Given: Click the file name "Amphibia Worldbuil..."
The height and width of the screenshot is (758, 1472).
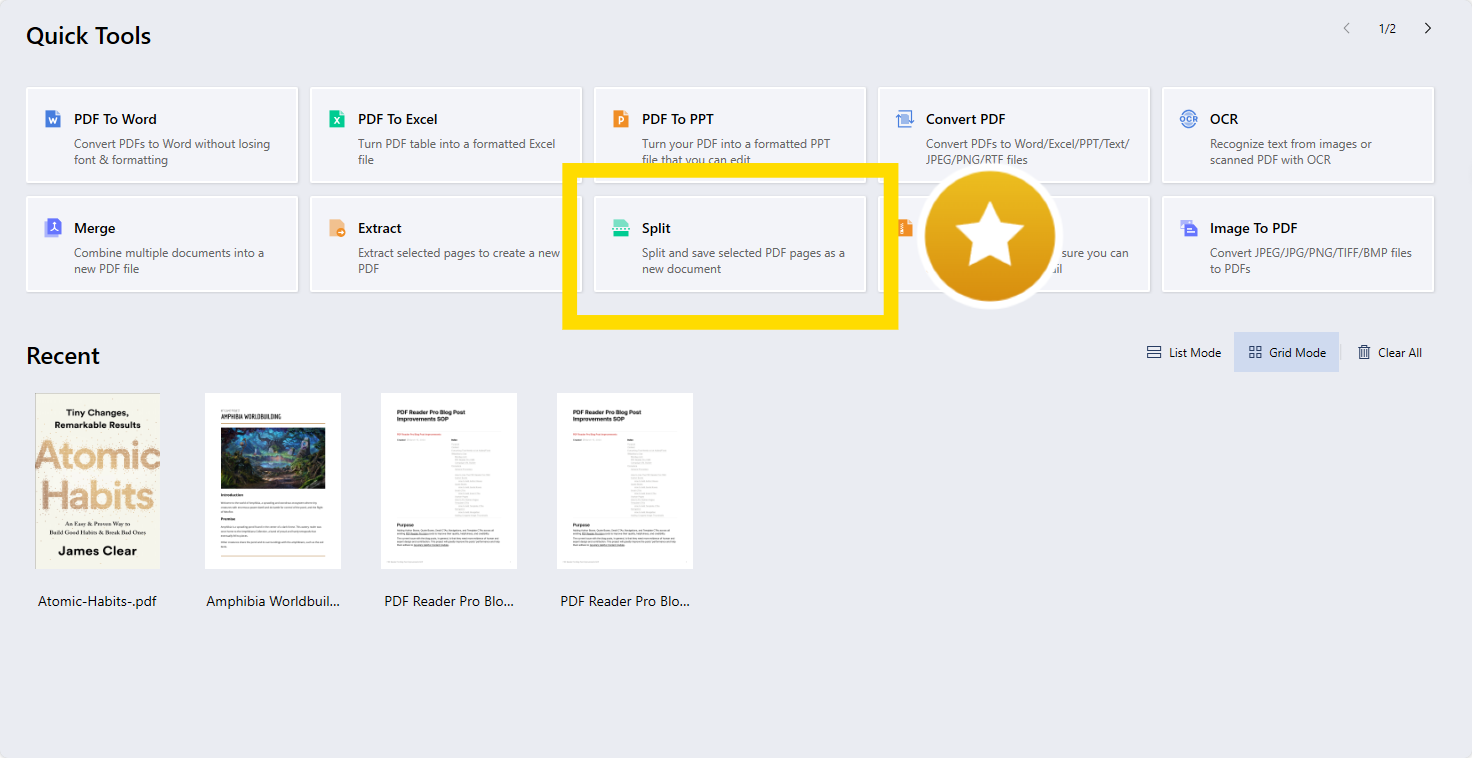Looking at the screenshot, I should pyautogui.click(x=273, y=601).
